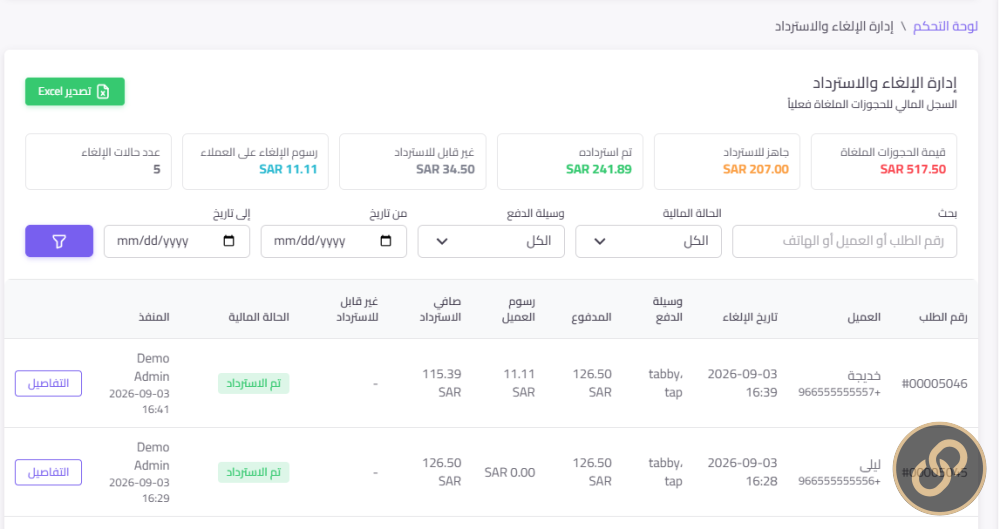The width and height of the screenshot is (1000, 529).
Task: Click the 'إلى تاريخ' date input
Action: [177, 241]
